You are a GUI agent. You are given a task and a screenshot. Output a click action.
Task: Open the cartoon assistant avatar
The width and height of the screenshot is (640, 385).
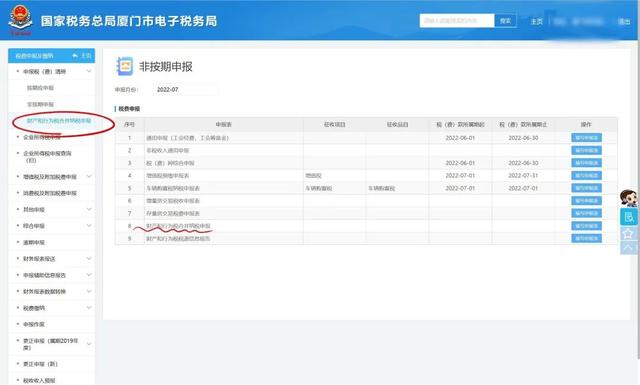[629, 198]
